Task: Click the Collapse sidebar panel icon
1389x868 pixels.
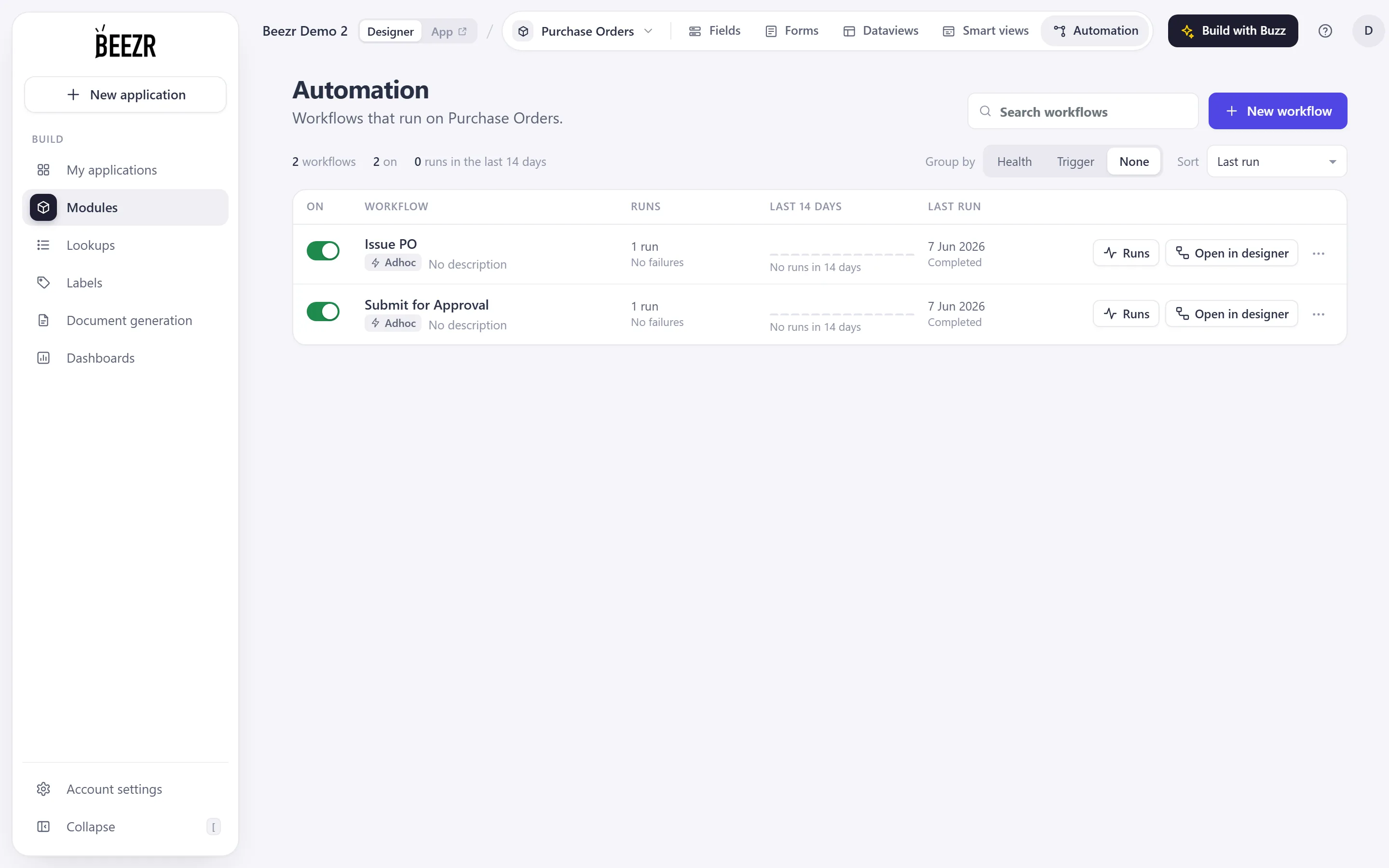Action: [x=43, y=827]
